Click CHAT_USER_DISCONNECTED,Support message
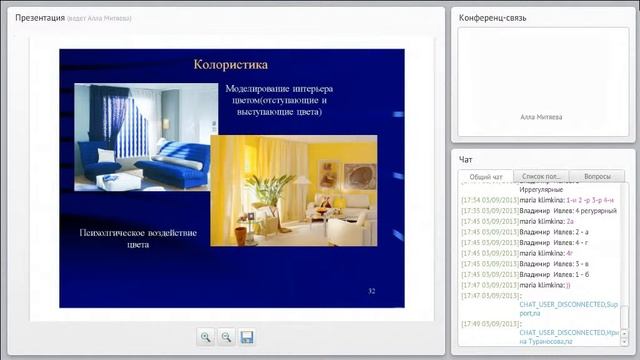This screenshot has height=360, width=640. [569, 309]
